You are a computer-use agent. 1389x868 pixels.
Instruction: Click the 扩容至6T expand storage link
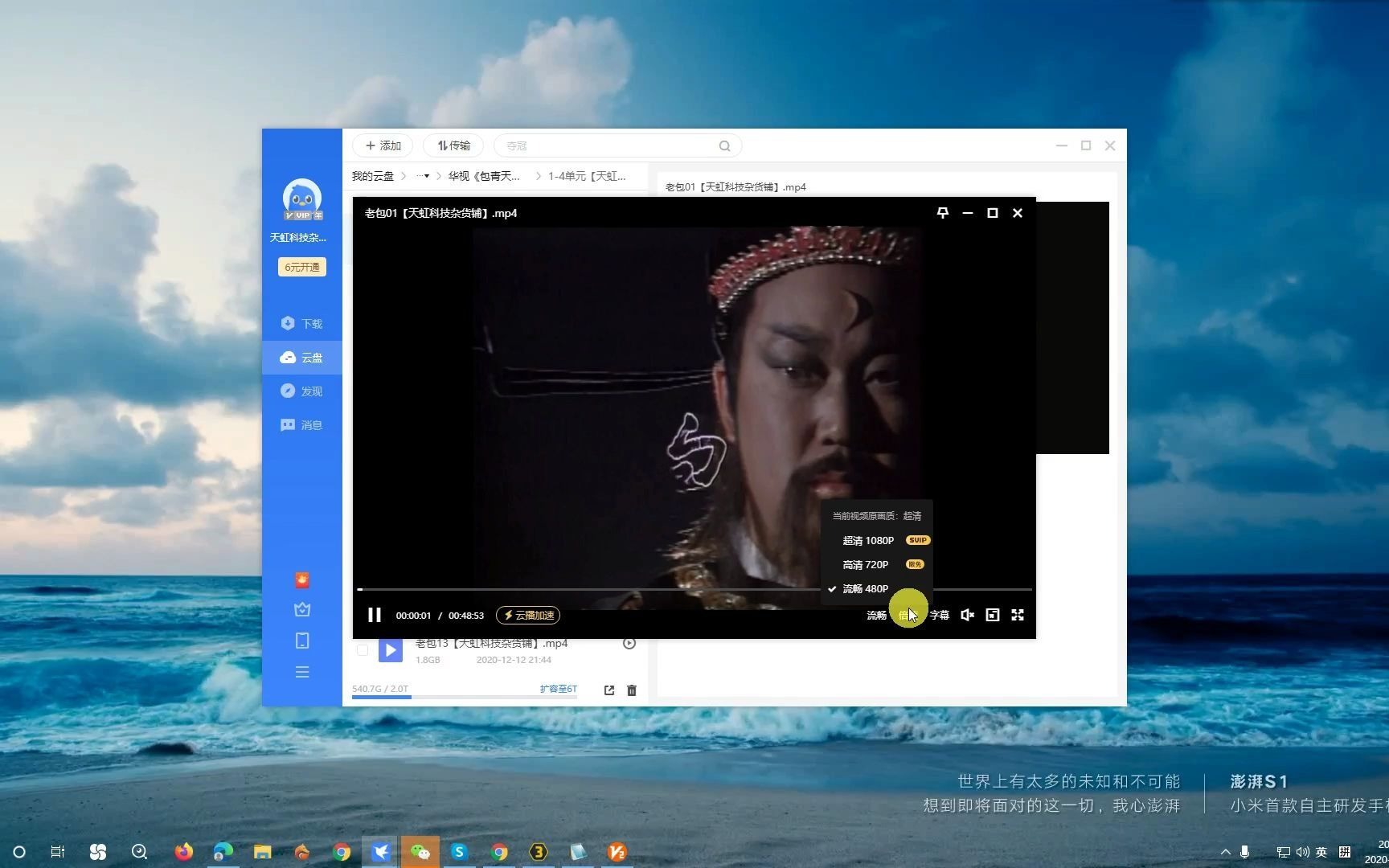(559, 689)
